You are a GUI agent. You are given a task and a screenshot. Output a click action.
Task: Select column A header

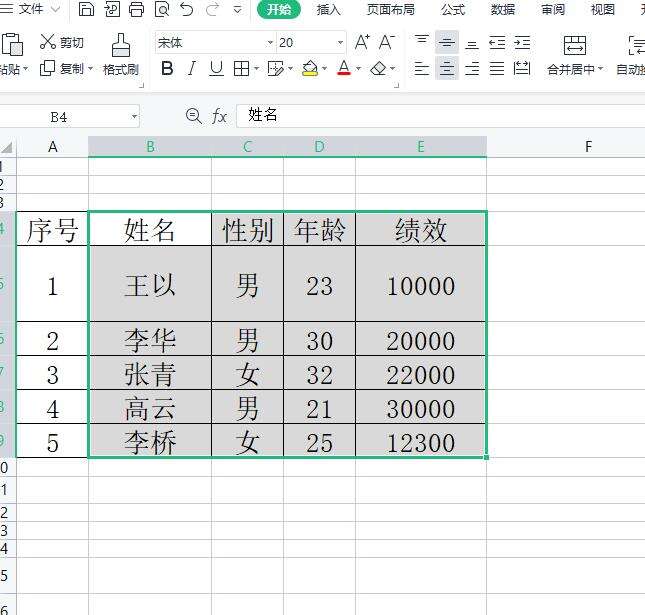pos(52,146)
